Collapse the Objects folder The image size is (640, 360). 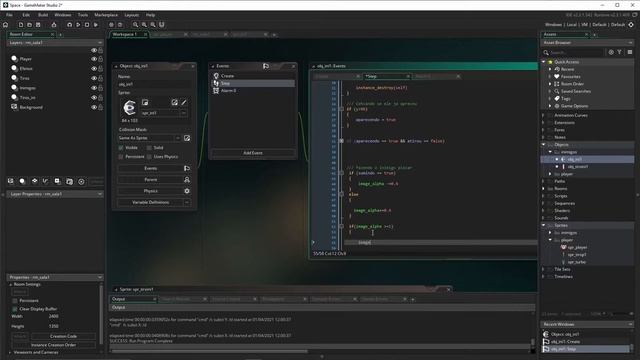543,144
